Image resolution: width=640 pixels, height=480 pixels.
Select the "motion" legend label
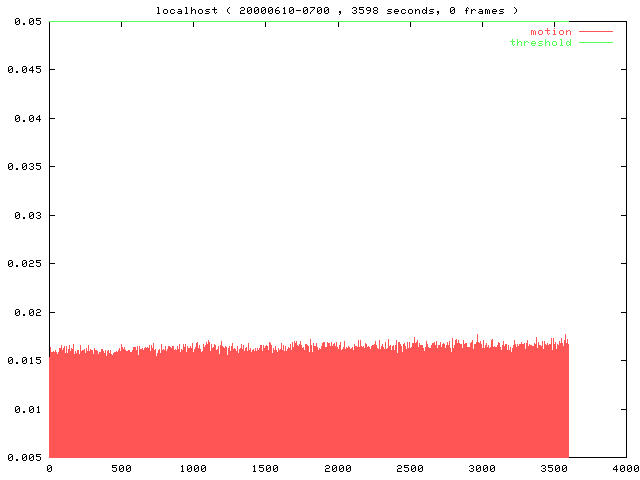[550, 32]
